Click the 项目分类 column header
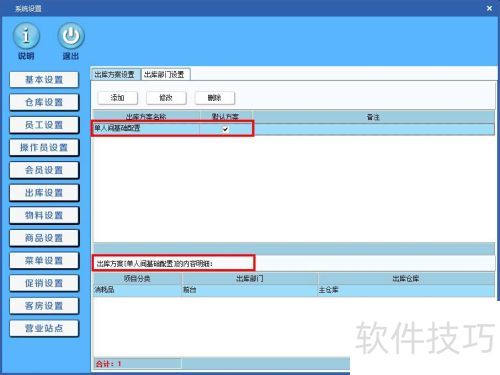 point(137,279)
